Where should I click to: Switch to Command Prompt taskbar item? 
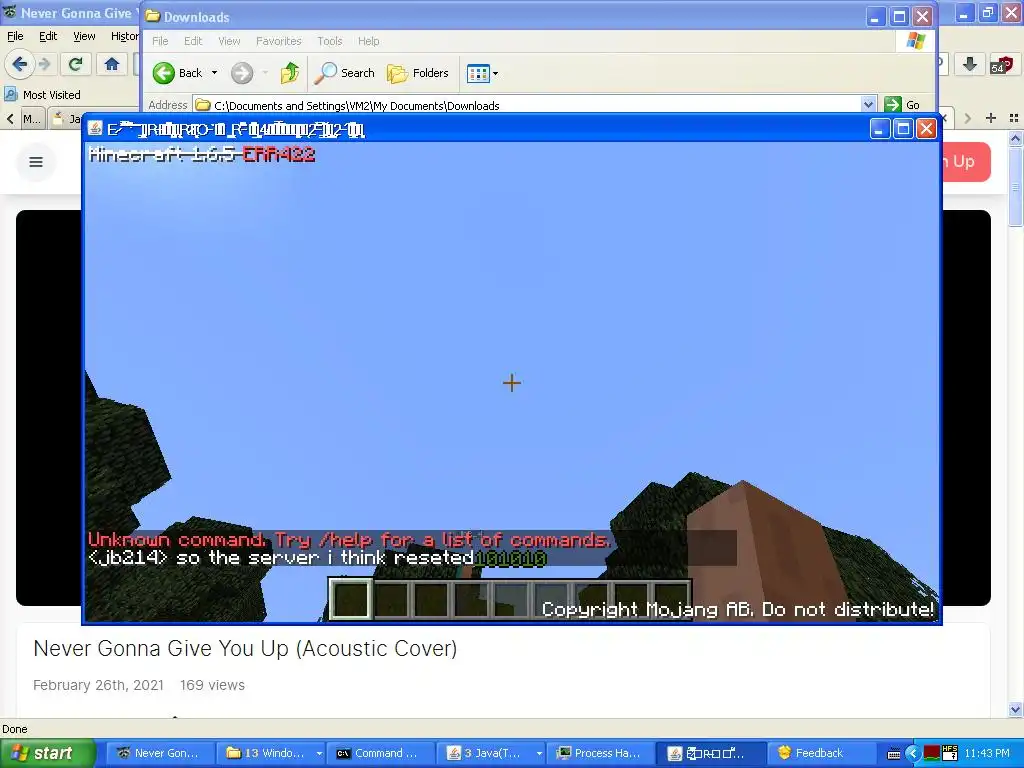pos(380,753)
